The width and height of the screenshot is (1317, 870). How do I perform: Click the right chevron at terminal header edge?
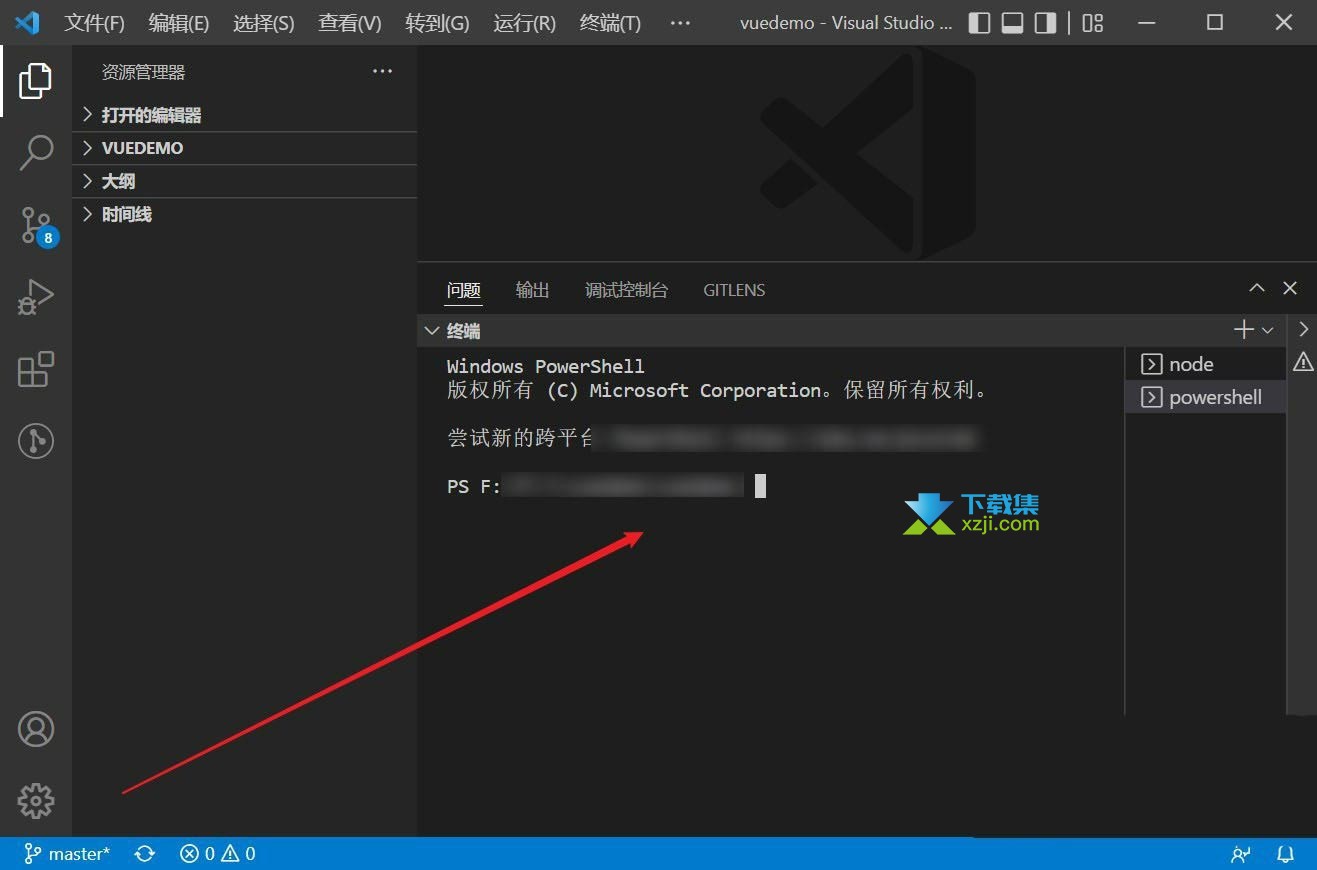pyautogui.click(x=1303, y=329)
